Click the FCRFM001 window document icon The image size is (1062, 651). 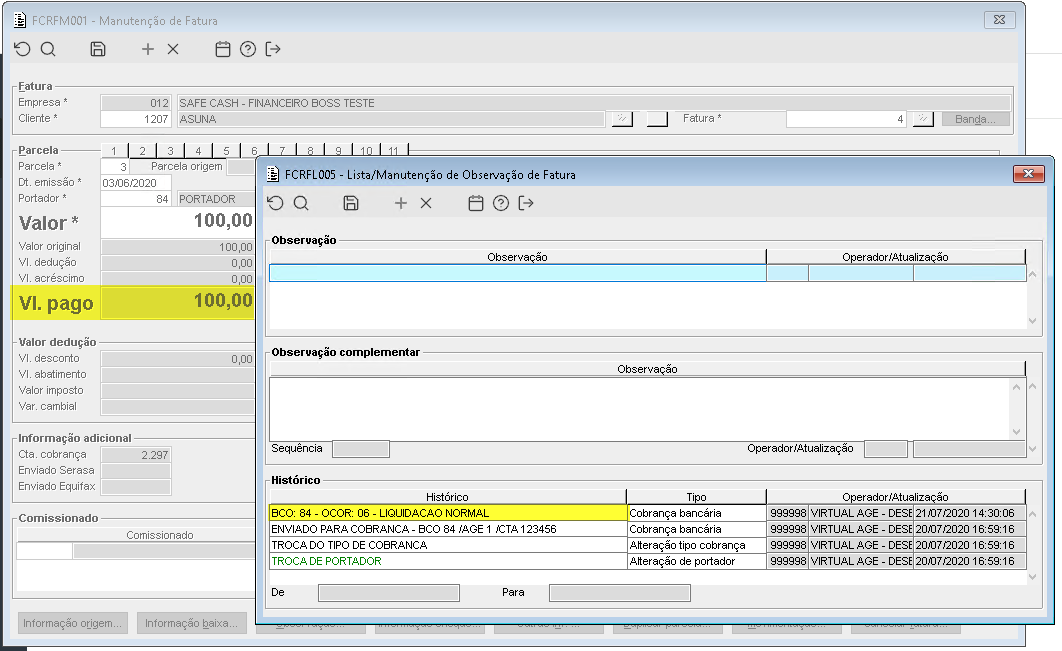[x=20, y=20]
